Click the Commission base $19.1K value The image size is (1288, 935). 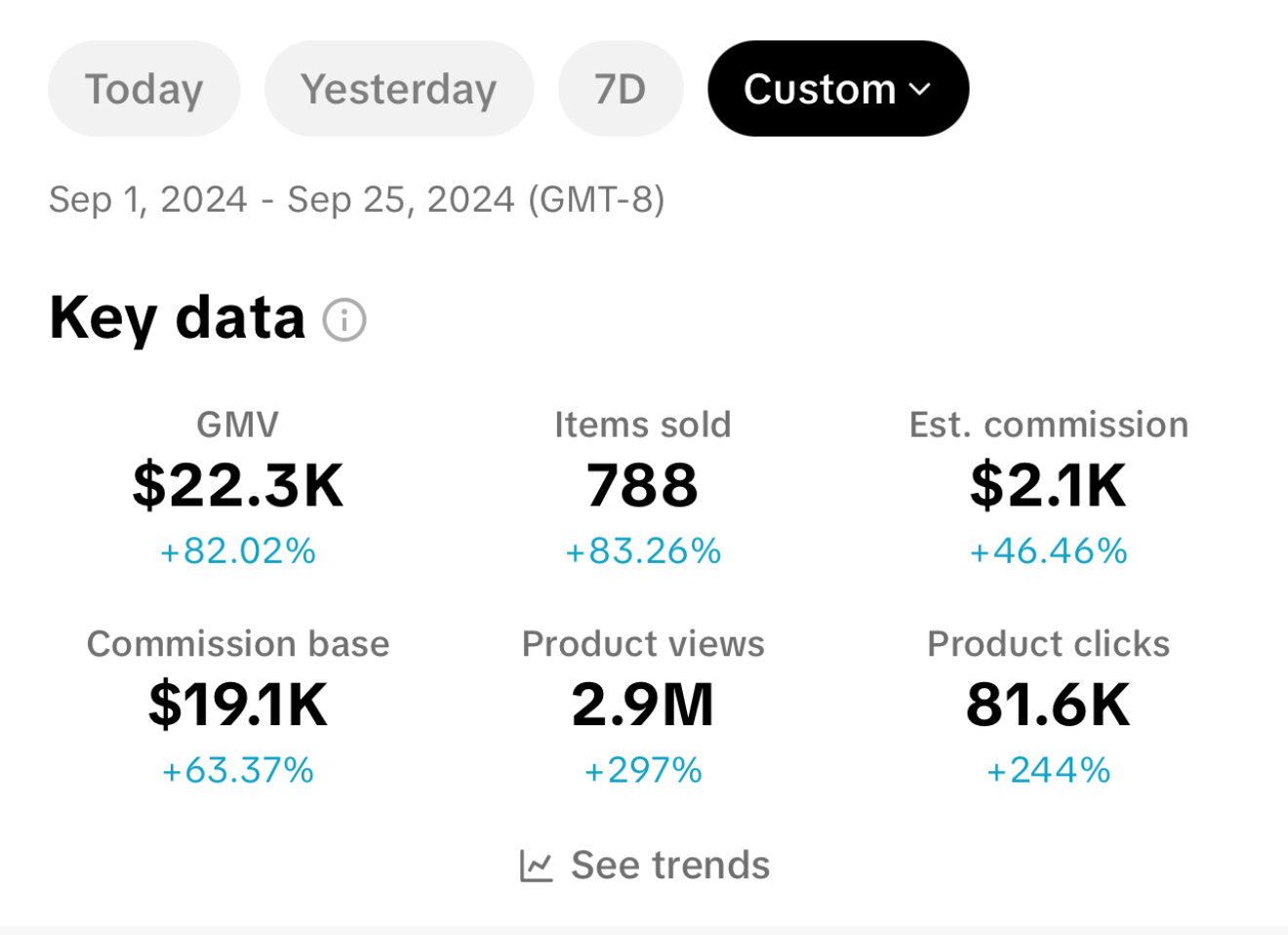tap(238, 705)
